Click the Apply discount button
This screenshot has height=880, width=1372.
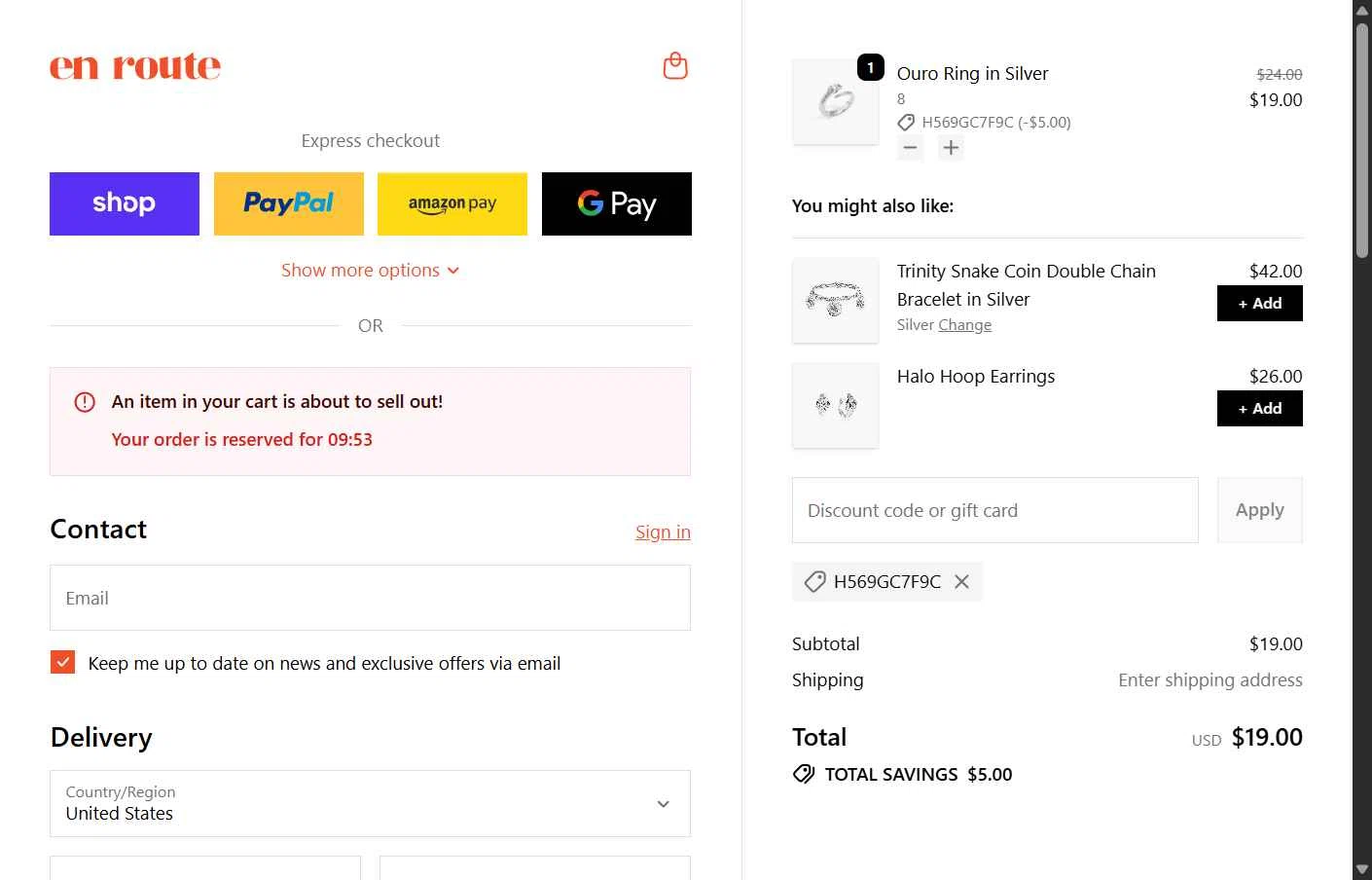pyautogui.click(x=1260, y=510)
